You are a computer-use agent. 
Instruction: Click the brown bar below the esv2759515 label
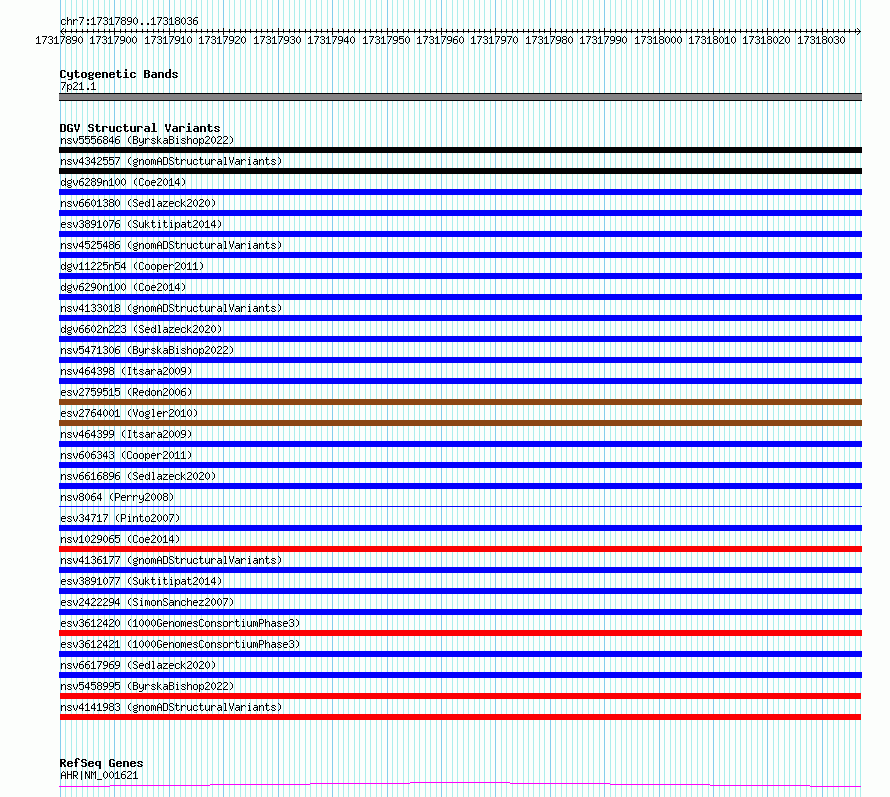point(460,402)
